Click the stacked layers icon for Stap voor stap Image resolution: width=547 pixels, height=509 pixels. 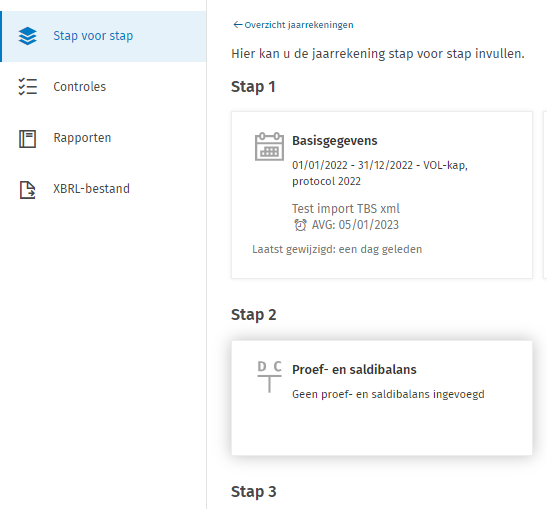28,36
